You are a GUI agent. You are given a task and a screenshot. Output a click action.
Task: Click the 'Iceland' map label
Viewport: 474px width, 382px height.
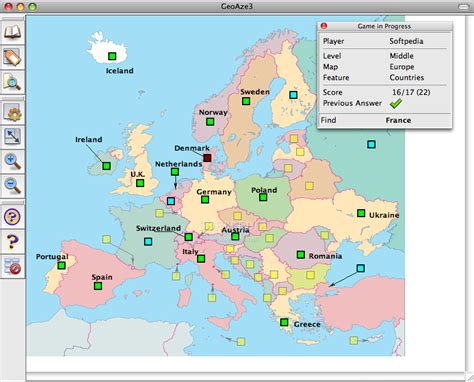[120, 71]
